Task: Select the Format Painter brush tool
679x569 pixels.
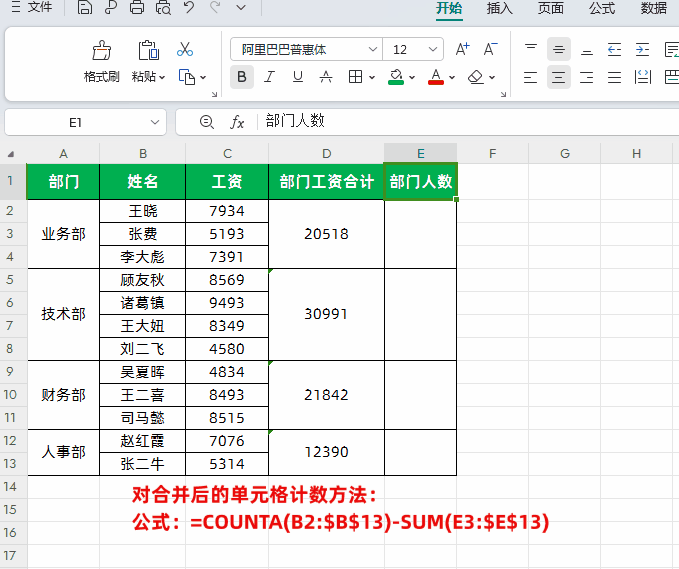Action: click(x=102, y=51)
